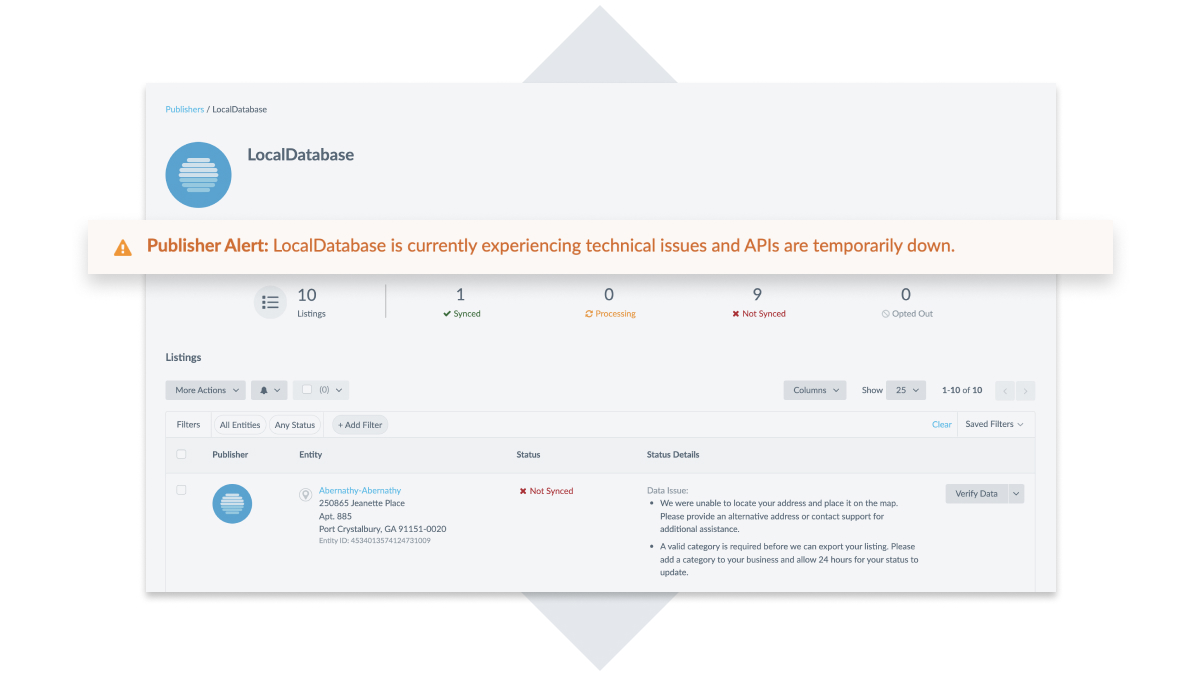Expand the arrow next to Verify Data
The image size is (1201, 675).
click(x=1017, y=493)
